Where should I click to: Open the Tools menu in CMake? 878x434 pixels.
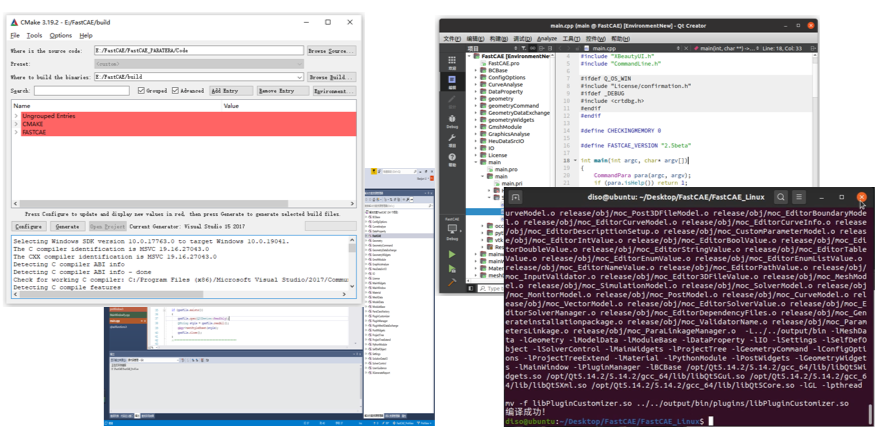[x=34, y=35]
